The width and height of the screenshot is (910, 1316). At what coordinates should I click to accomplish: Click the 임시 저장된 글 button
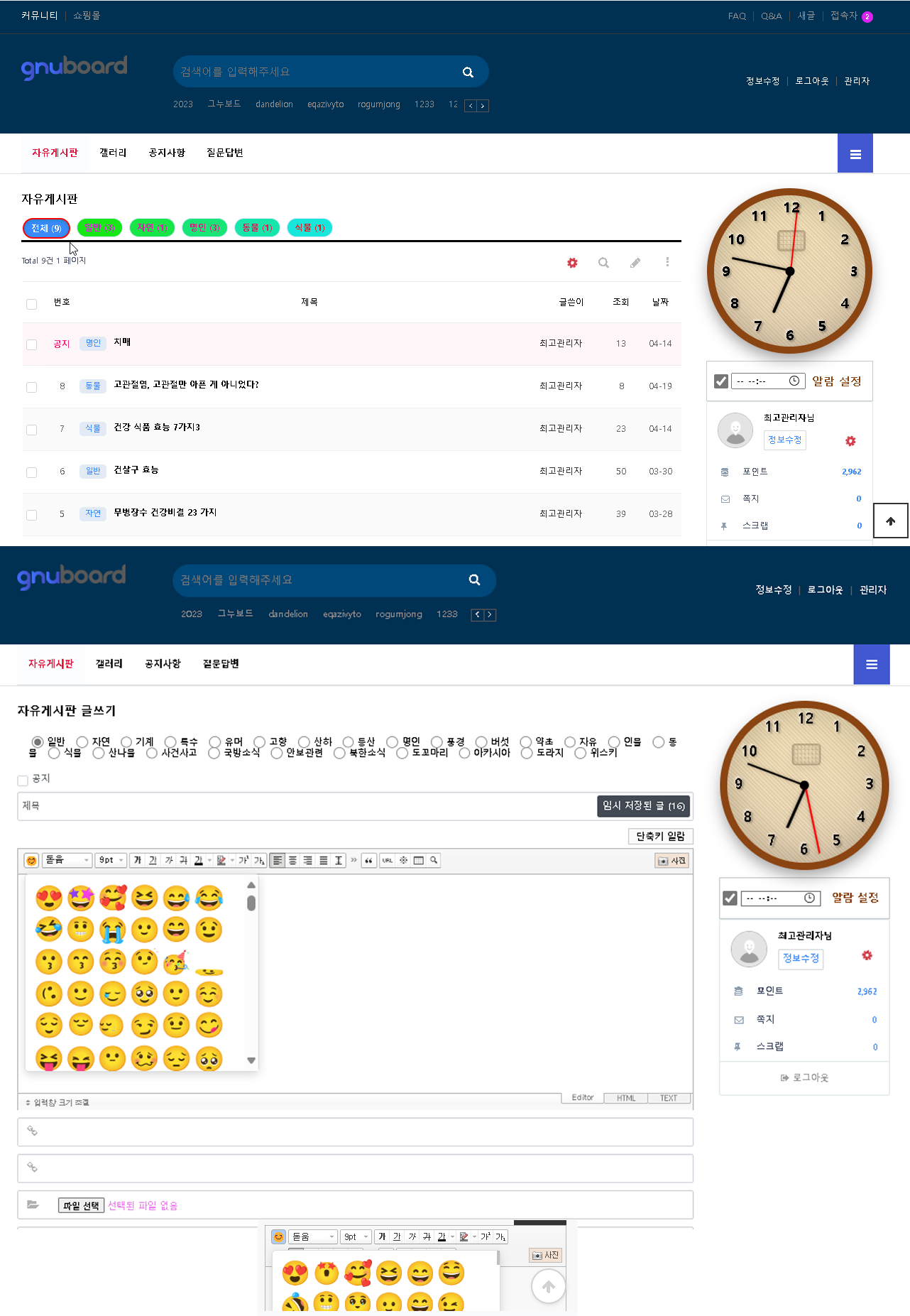coord(643,806)
